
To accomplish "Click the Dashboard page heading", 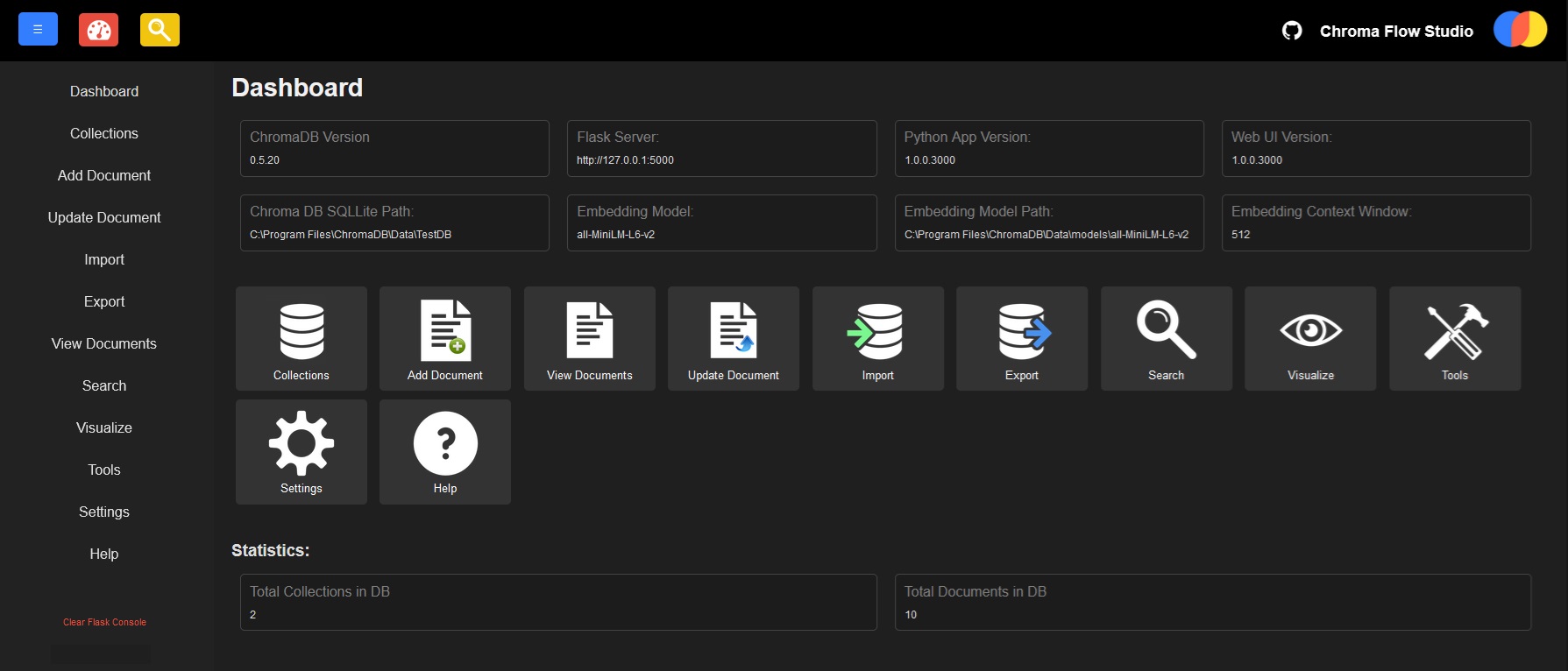I will tap(297, 88).
